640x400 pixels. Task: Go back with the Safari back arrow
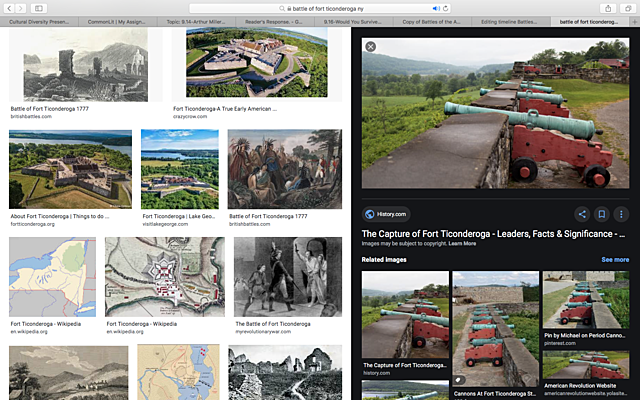click(9, 8)
